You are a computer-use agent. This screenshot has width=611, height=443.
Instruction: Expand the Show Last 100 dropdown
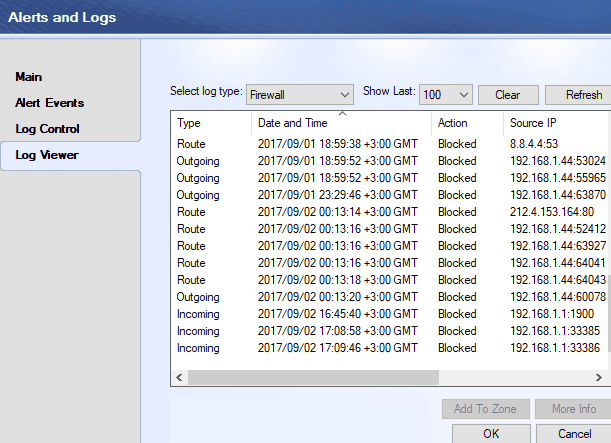click(445, 94)
